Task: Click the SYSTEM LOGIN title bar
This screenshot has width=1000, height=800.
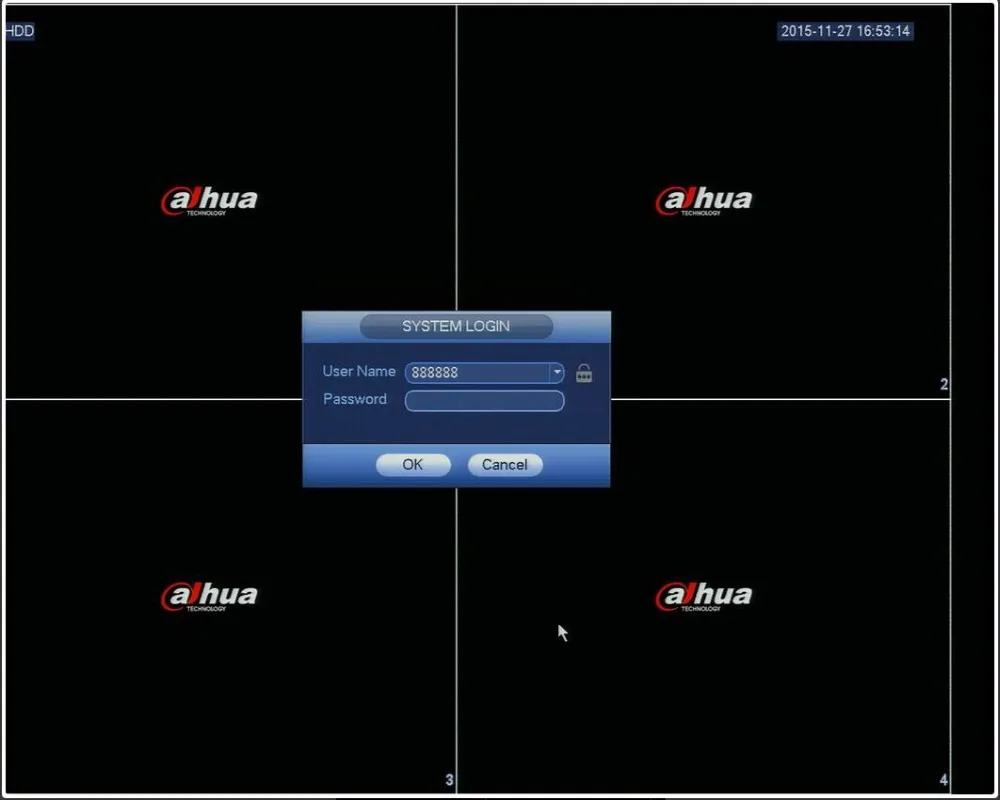Action: [456, 326]
